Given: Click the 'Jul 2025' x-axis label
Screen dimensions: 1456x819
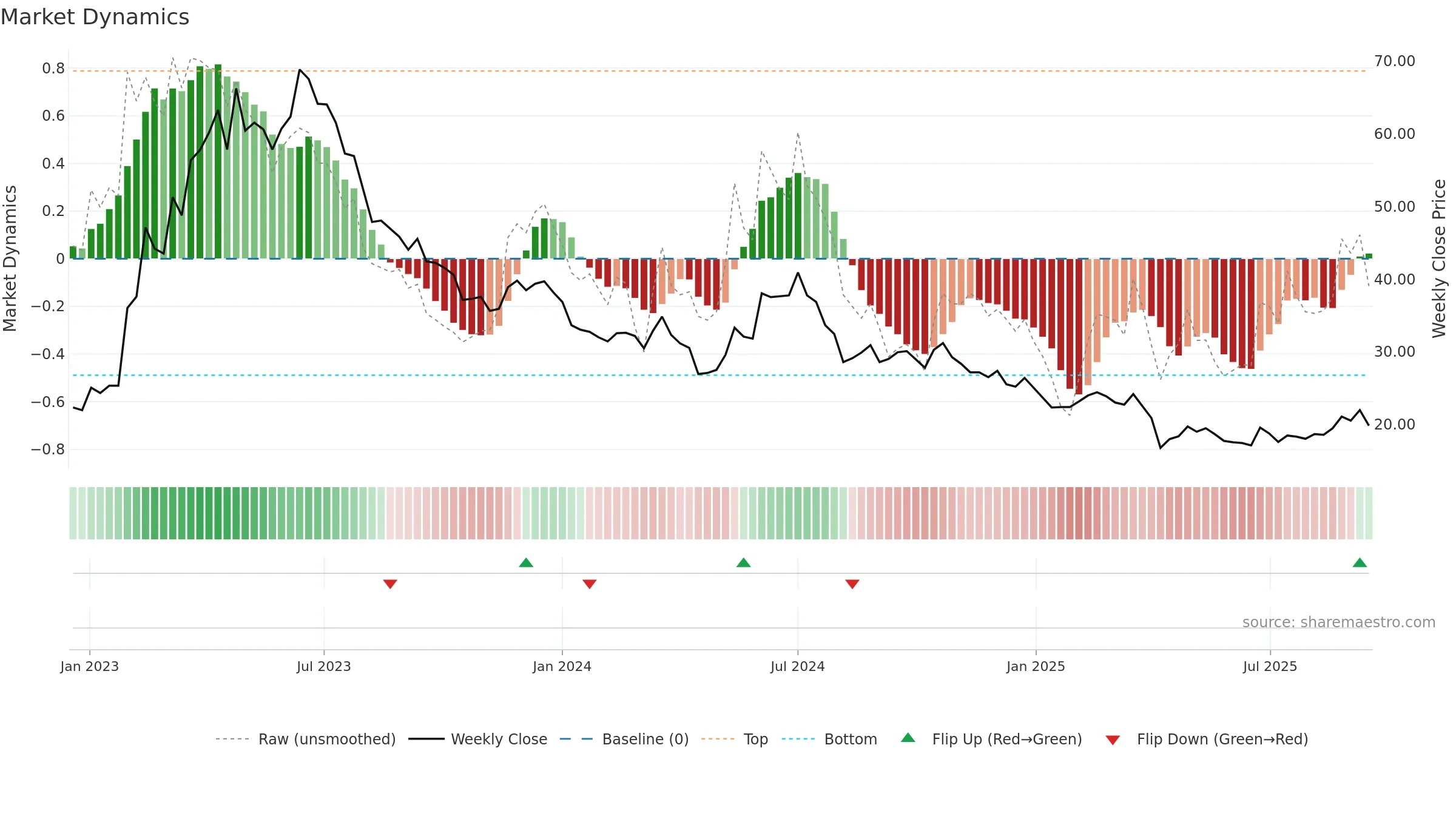Looking at the screenshot, I should click(x=1270, y=666).
